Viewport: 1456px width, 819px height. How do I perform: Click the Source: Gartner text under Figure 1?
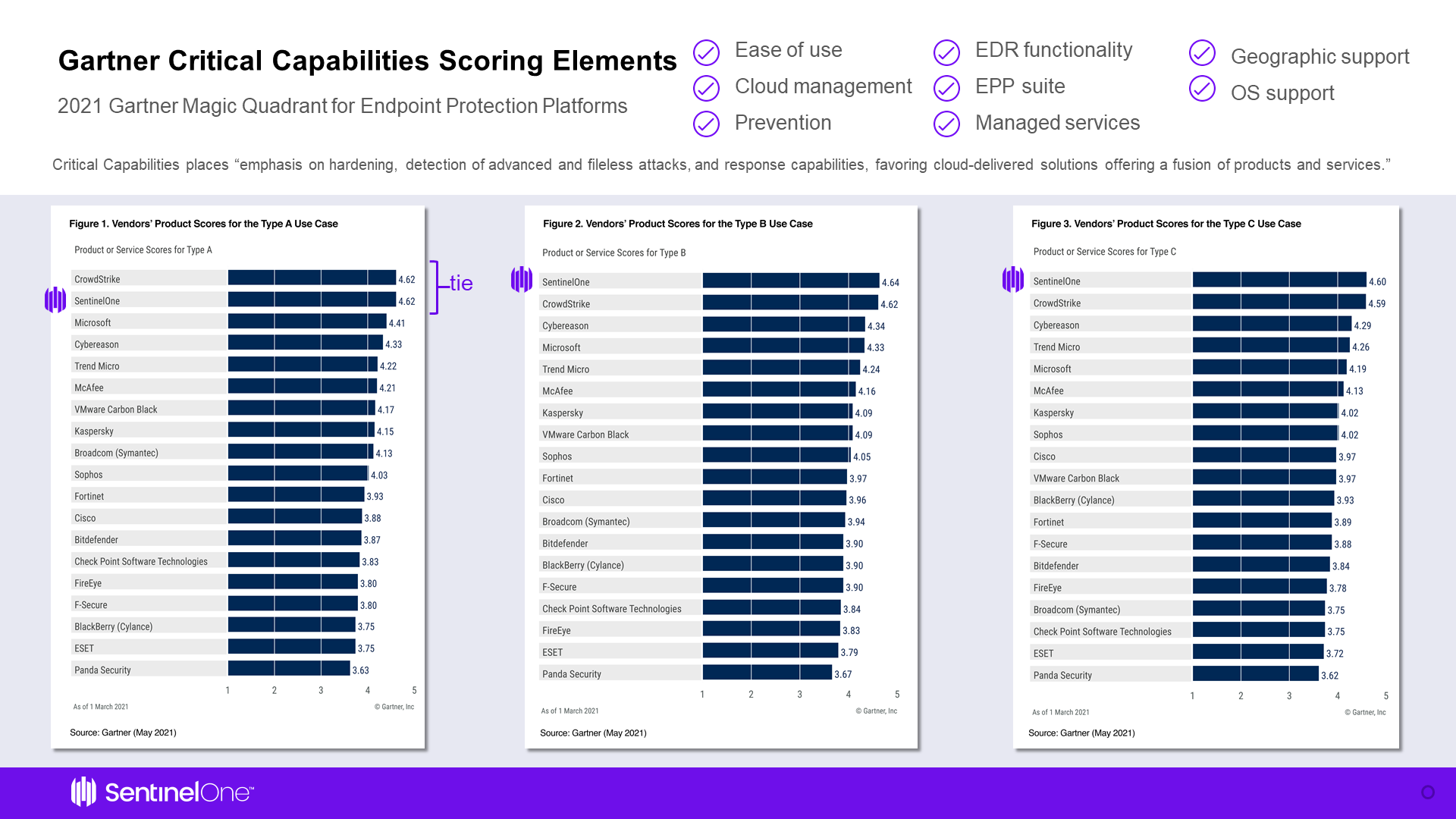pyautogui.click(x=123, y=733)
